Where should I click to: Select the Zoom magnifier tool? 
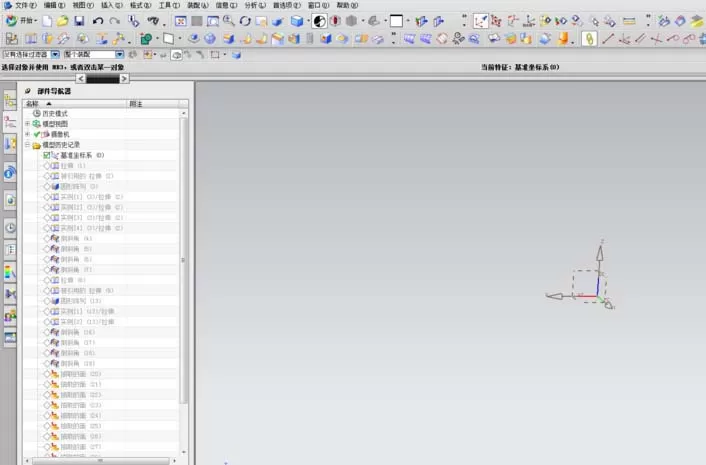coord(229,21)
